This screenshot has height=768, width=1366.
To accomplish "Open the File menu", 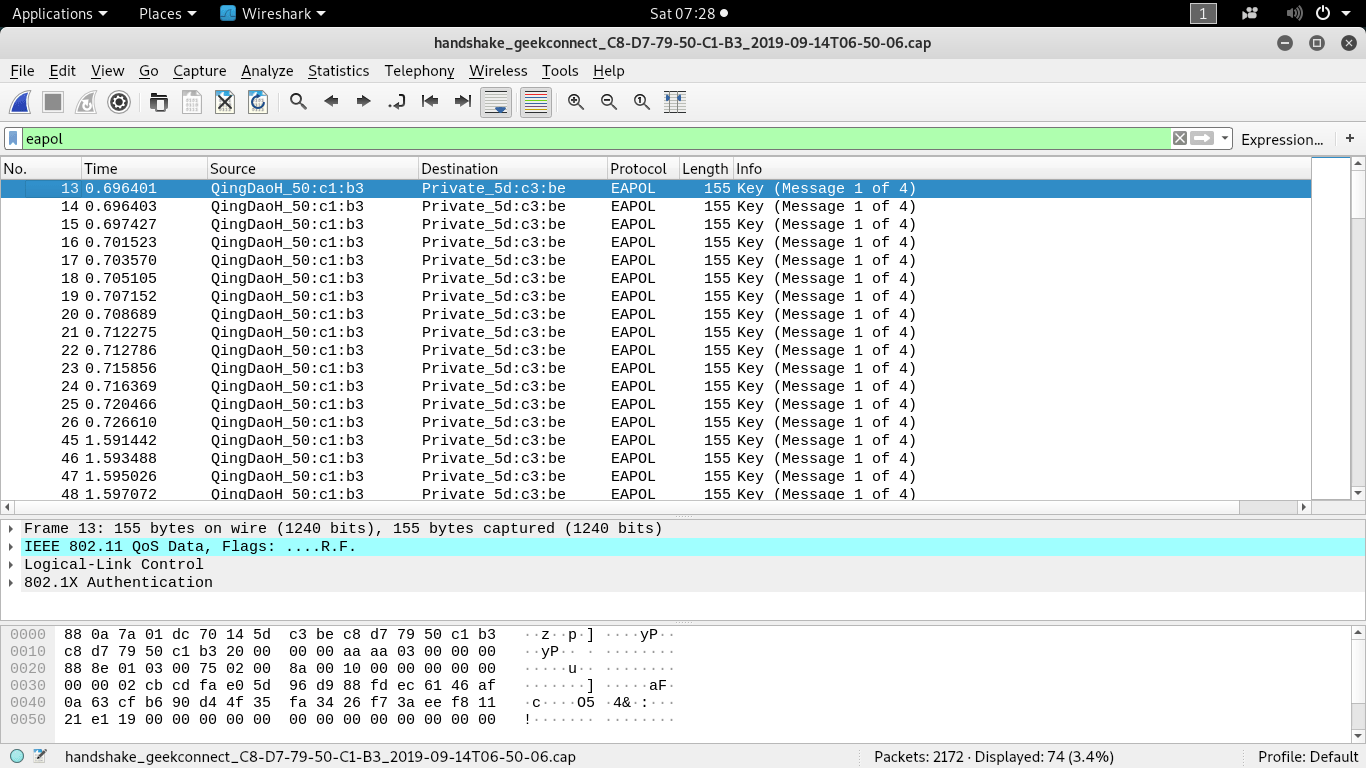I will coord(22,71).
